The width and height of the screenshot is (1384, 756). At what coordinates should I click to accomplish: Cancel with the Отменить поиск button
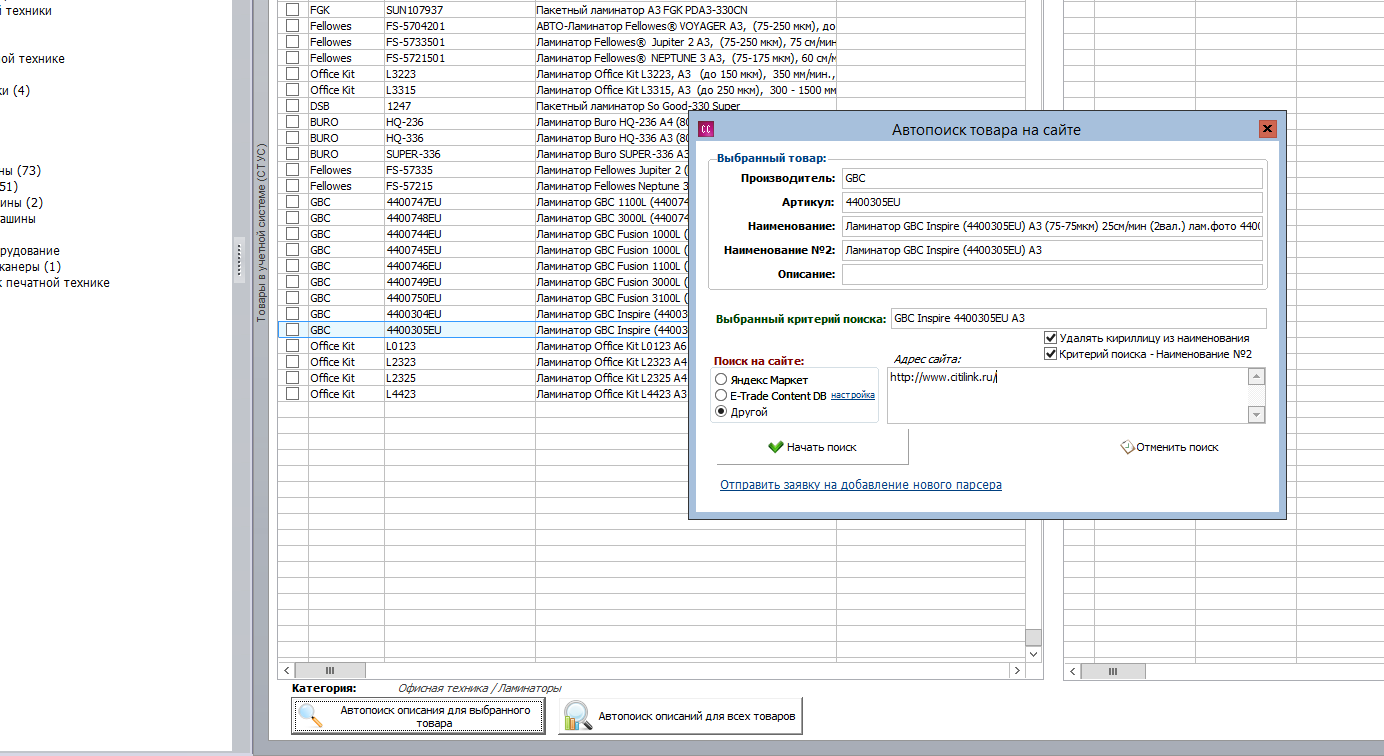(1169, 447)
